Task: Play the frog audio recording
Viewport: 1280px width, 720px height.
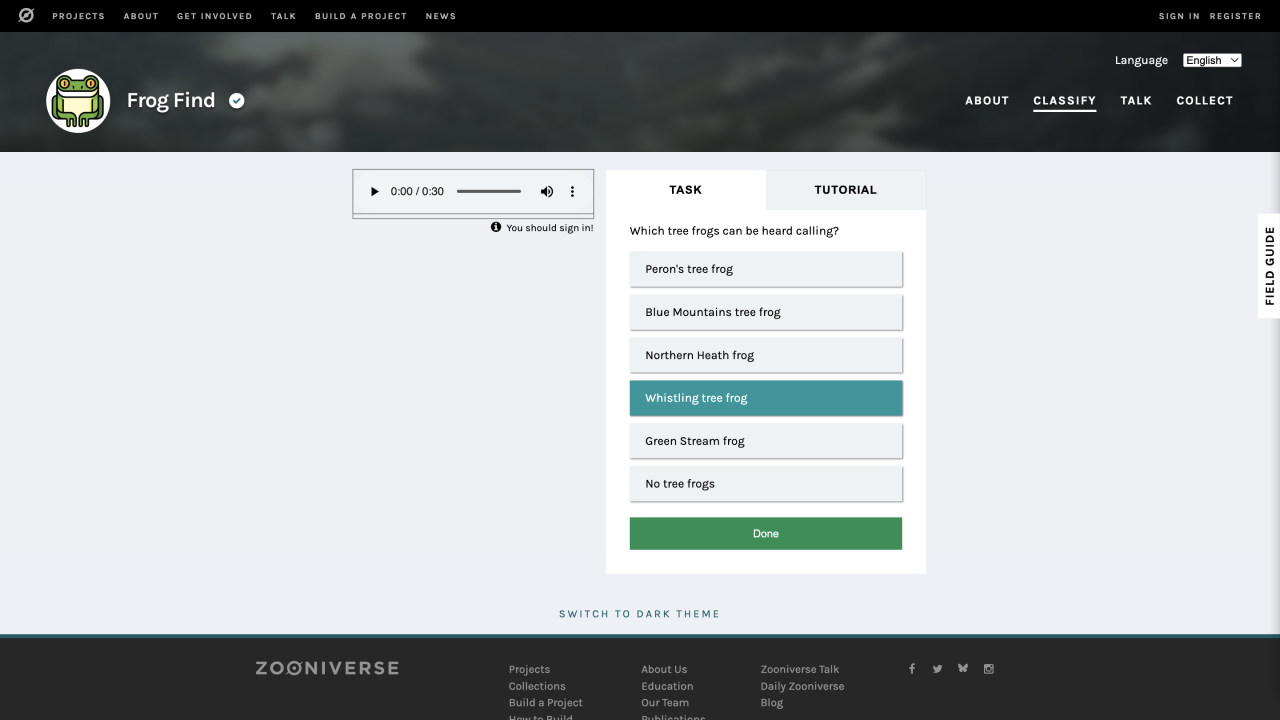Action: click(x=375, y=191)
